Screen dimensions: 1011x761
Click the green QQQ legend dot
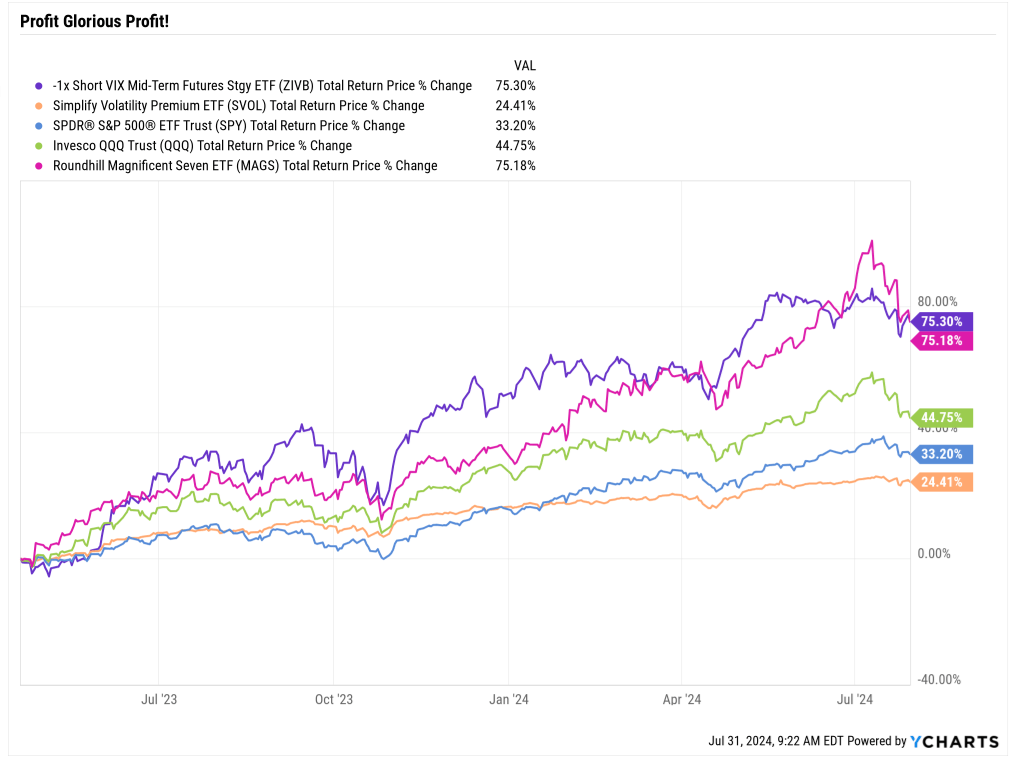click(38, 146)
